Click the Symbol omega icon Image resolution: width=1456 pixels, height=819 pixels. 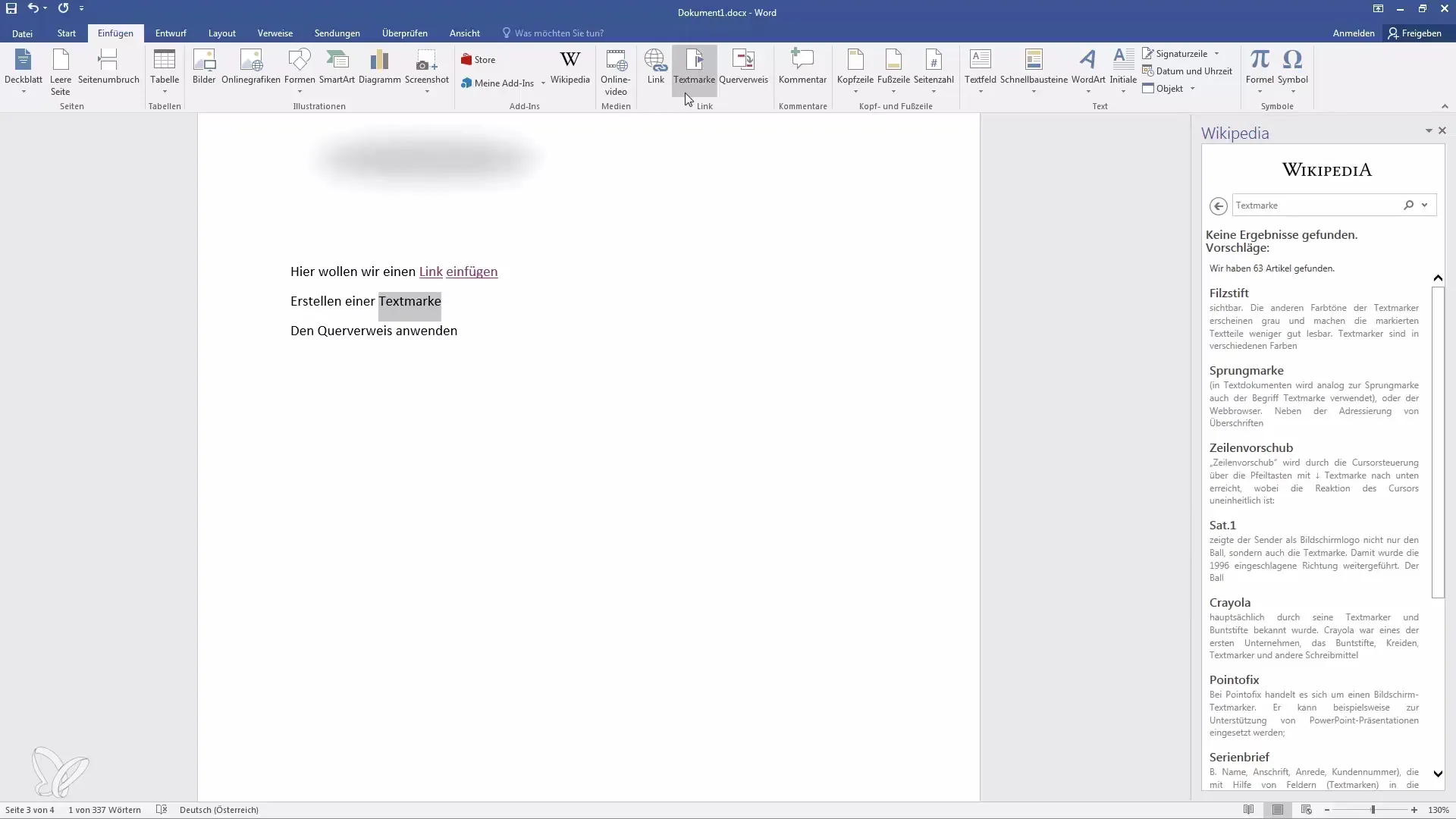click(1292, 71)
